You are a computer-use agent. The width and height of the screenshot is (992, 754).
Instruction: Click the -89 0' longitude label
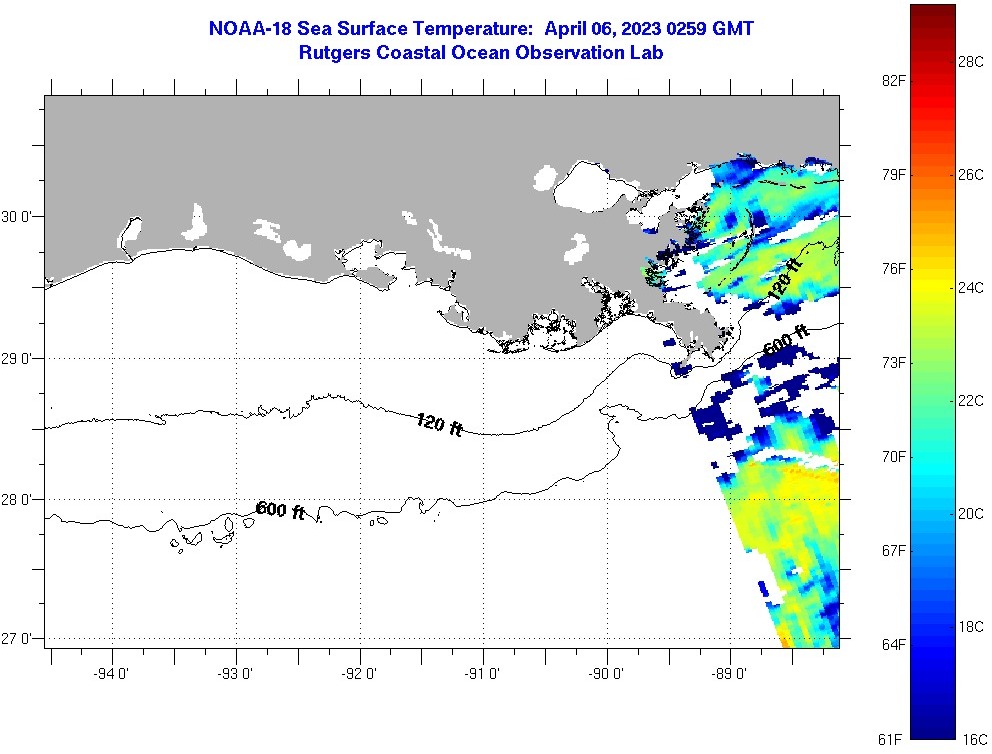729,674
